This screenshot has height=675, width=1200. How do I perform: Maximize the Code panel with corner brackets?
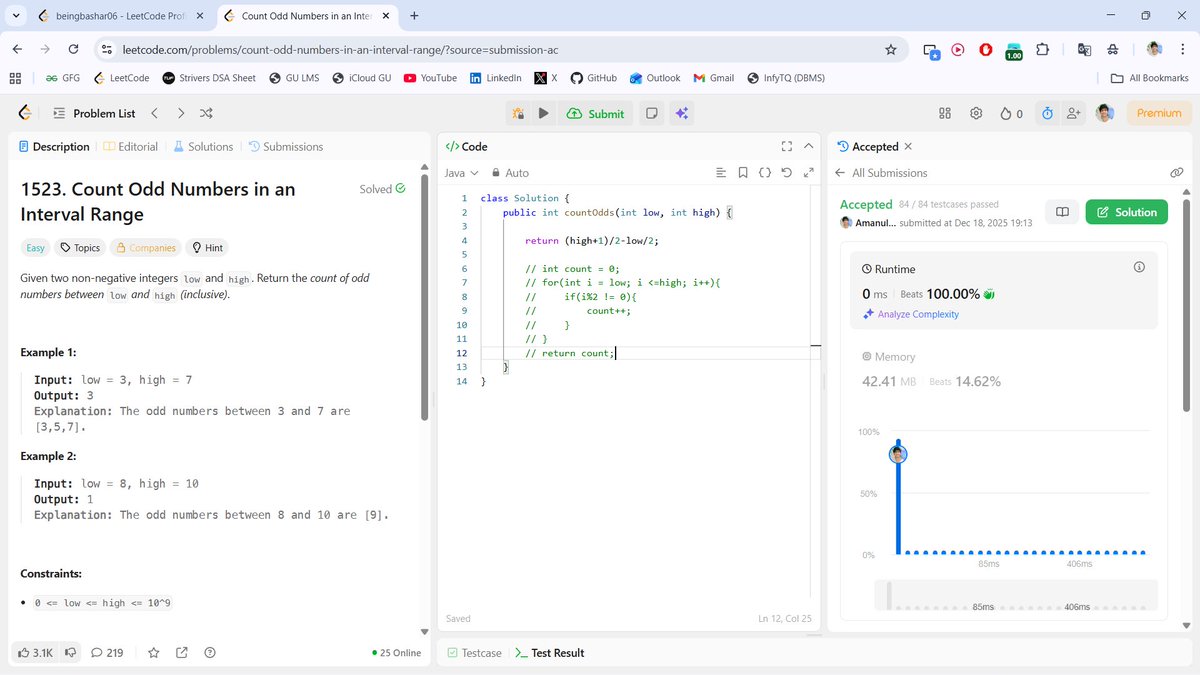786,146
